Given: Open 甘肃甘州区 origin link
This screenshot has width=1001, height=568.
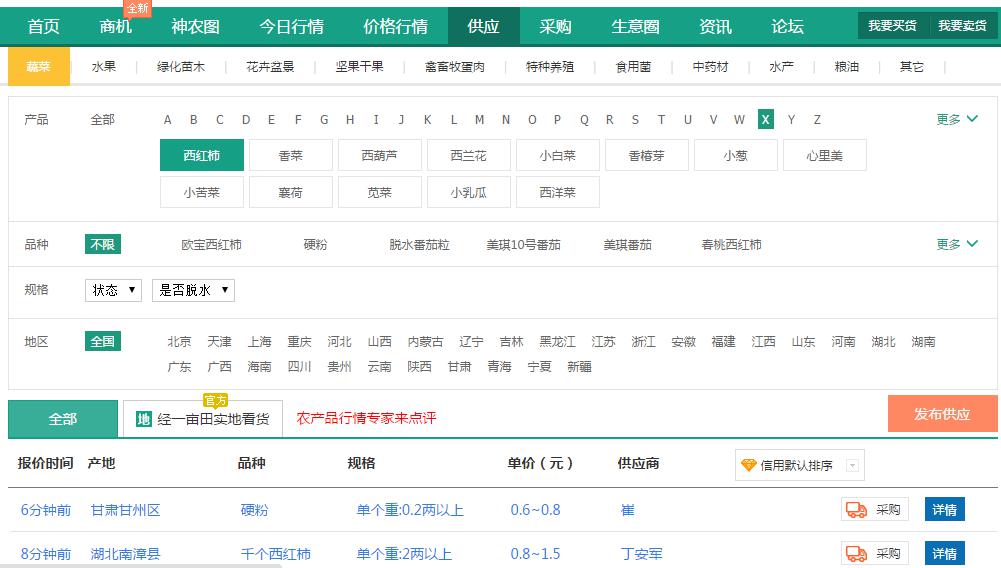Looking at the screenshot, I should (x=125, y=510).
